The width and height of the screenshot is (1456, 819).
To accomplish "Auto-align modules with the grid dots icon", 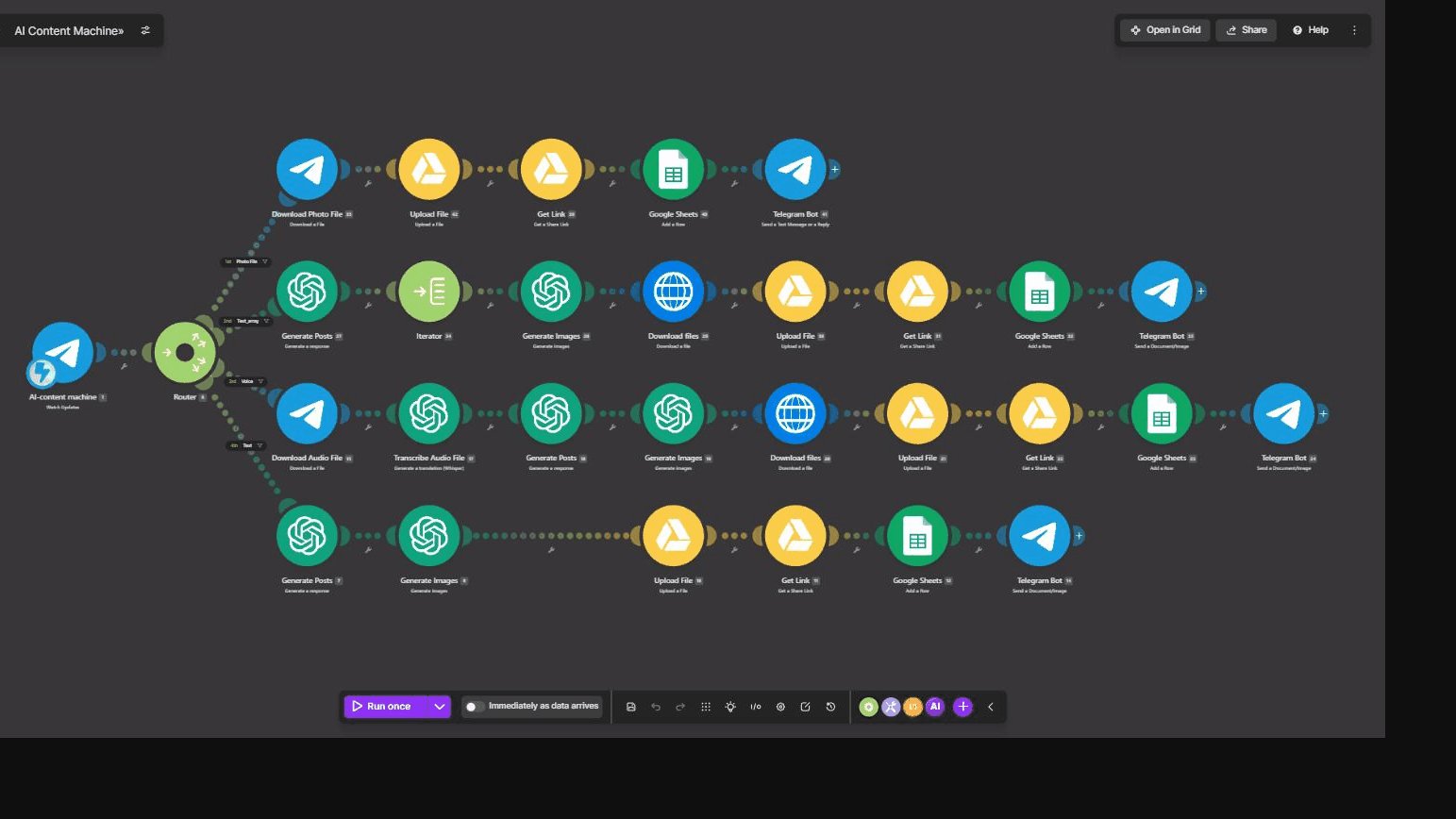I will coord(706,707).
